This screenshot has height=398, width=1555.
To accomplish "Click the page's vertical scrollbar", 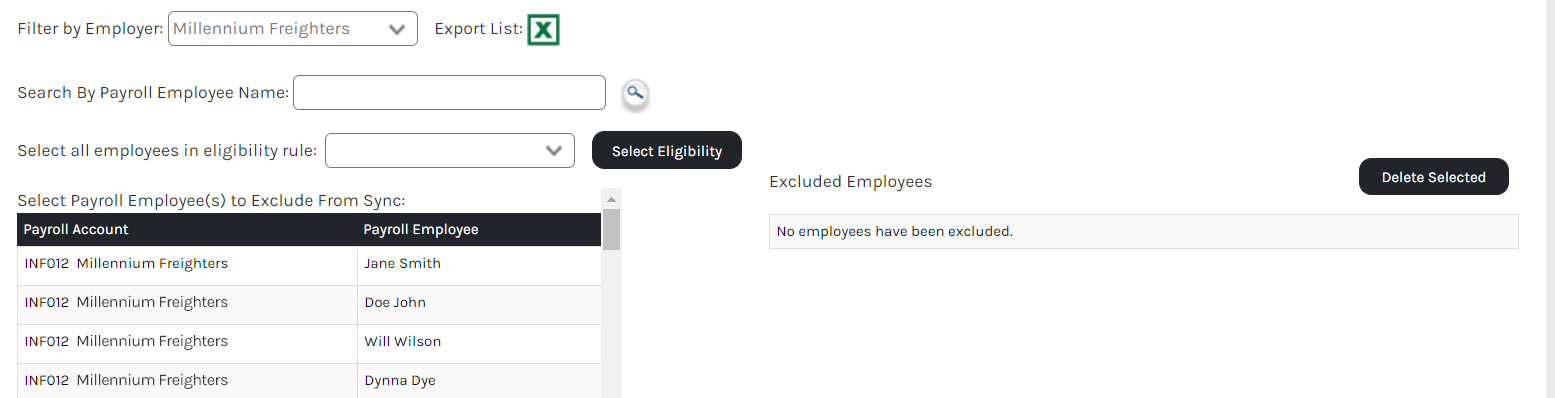I will tap(1550, 199).
